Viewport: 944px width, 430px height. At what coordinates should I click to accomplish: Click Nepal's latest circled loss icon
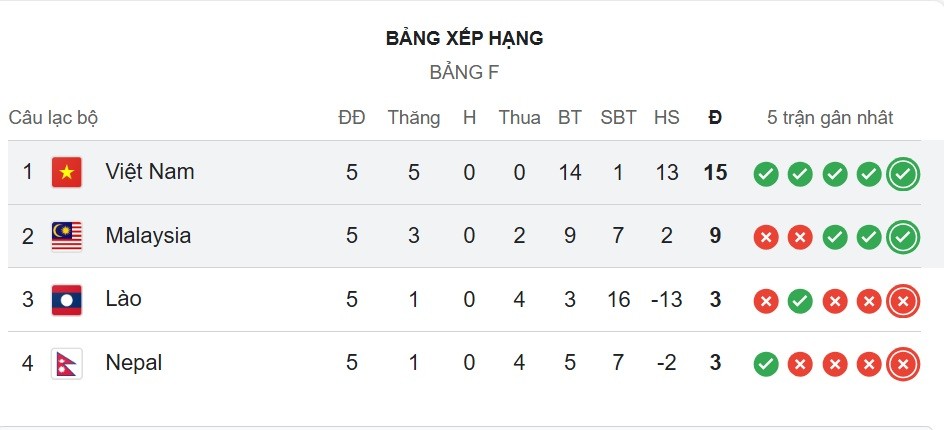point(903,365)
